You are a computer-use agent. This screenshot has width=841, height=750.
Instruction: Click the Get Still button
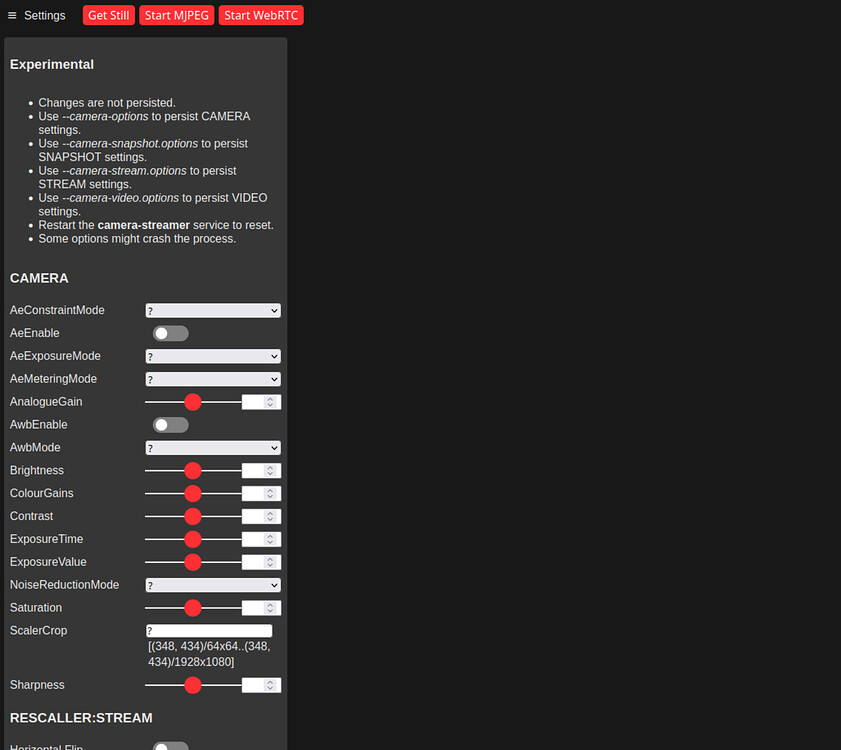coord(108,15)
